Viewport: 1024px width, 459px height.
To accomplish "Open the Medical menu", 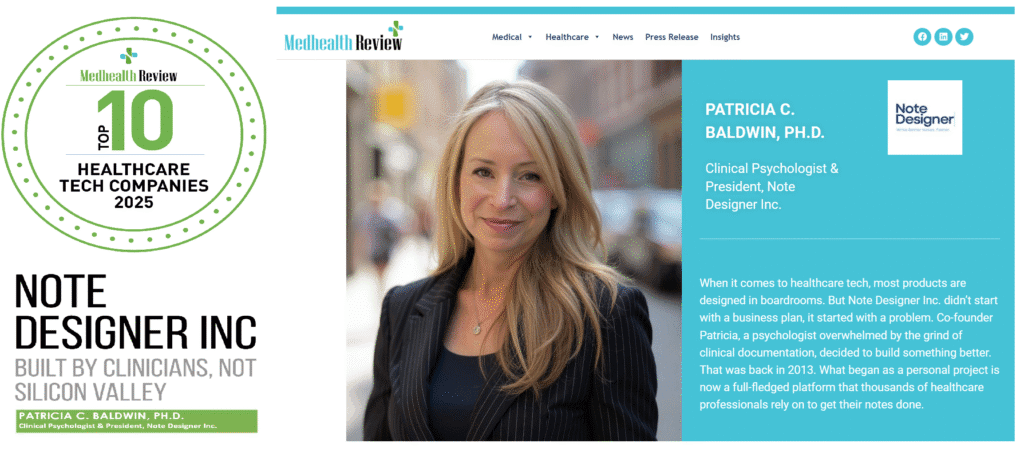I will point(507,37).
